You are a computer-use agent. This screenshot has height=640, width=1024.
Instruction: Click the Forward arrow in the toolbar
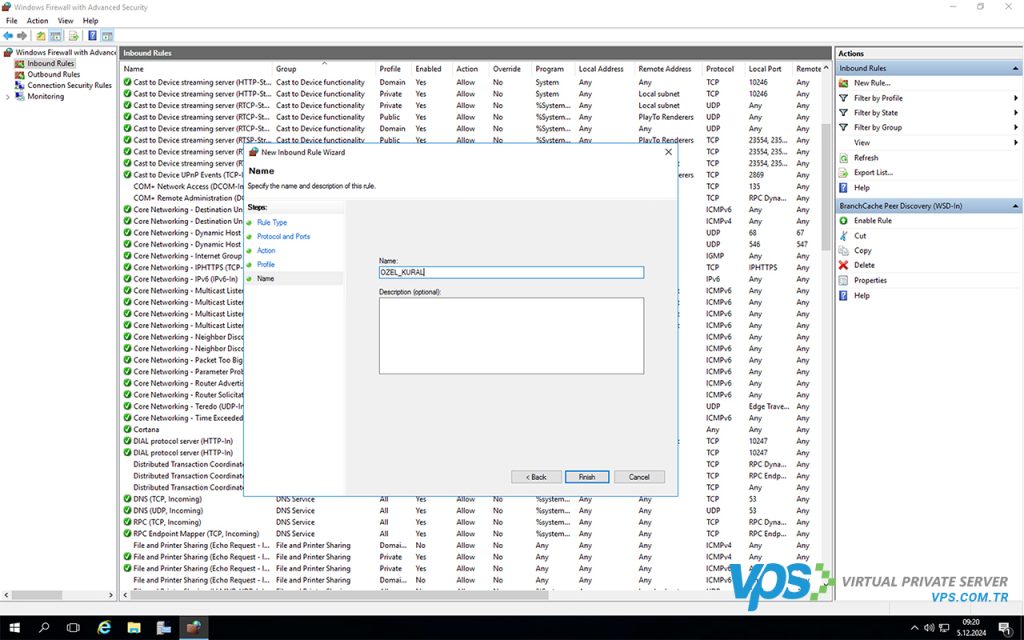click(x=22, y=36)
